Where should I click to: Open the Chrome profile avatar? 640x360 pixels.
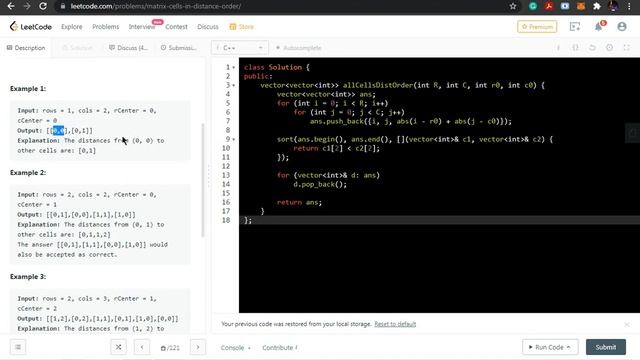click(613, 6)
